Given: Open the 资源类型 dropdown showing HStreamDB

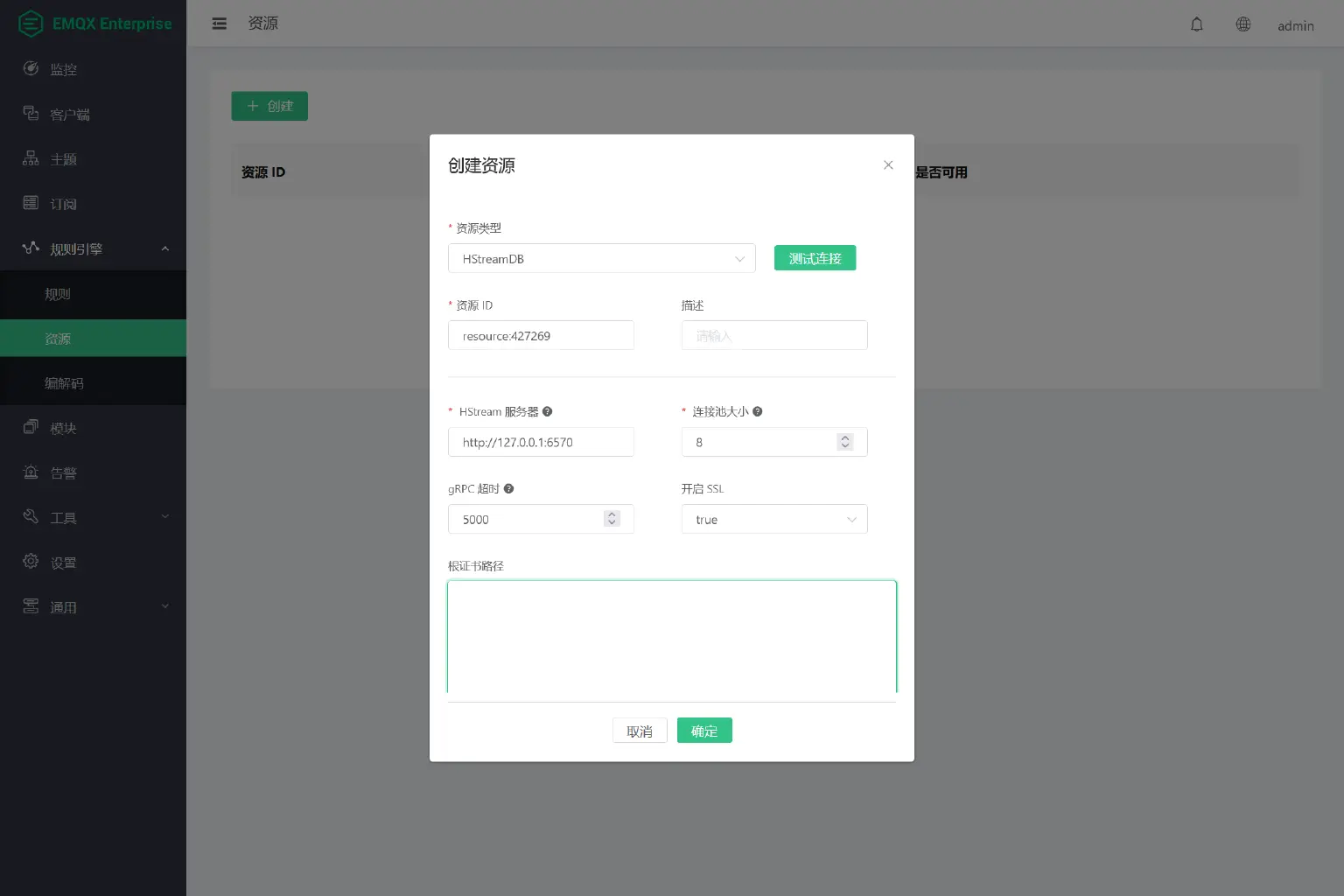Looking at the screenshot, I should (x=601, y=258).
